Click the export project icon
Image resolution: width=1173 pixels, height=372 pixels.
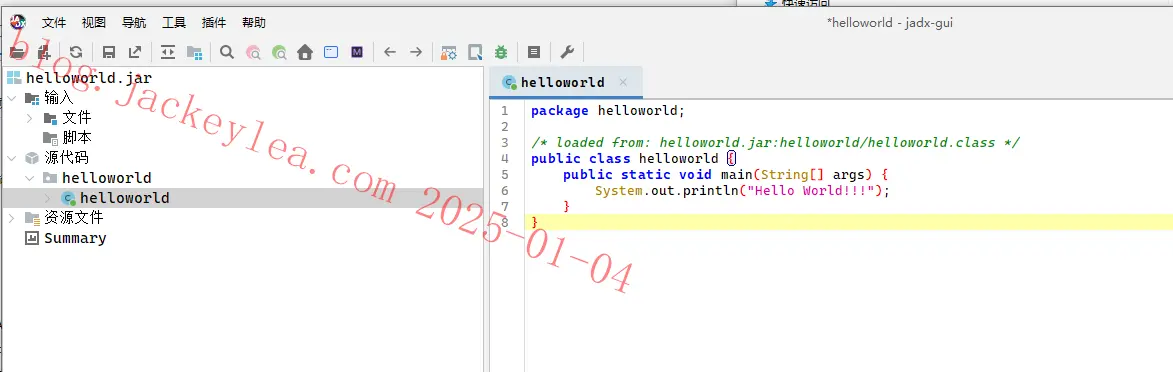coord(135,52)
